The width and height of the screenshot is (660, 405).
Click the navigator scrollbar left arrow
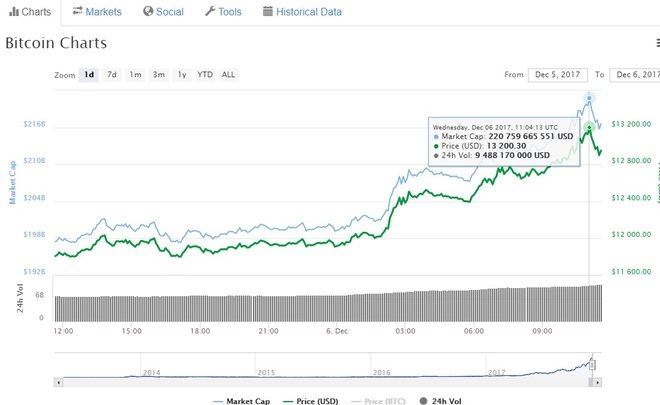coord(61,381)
